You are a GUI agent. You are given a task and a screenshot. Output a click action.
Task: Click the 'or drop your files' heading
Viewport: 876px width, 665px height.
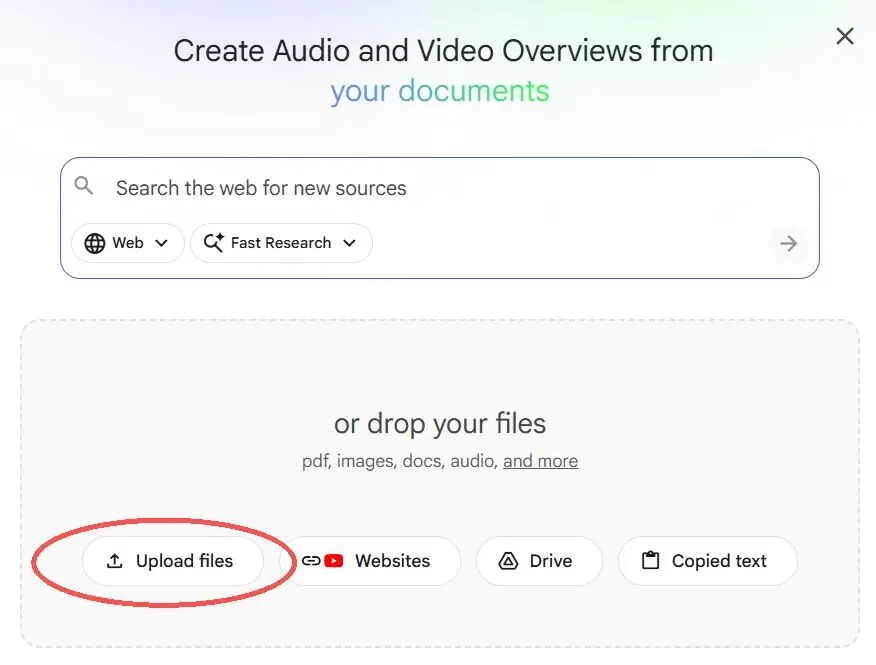pyautogui.click(x=440, y=424)
